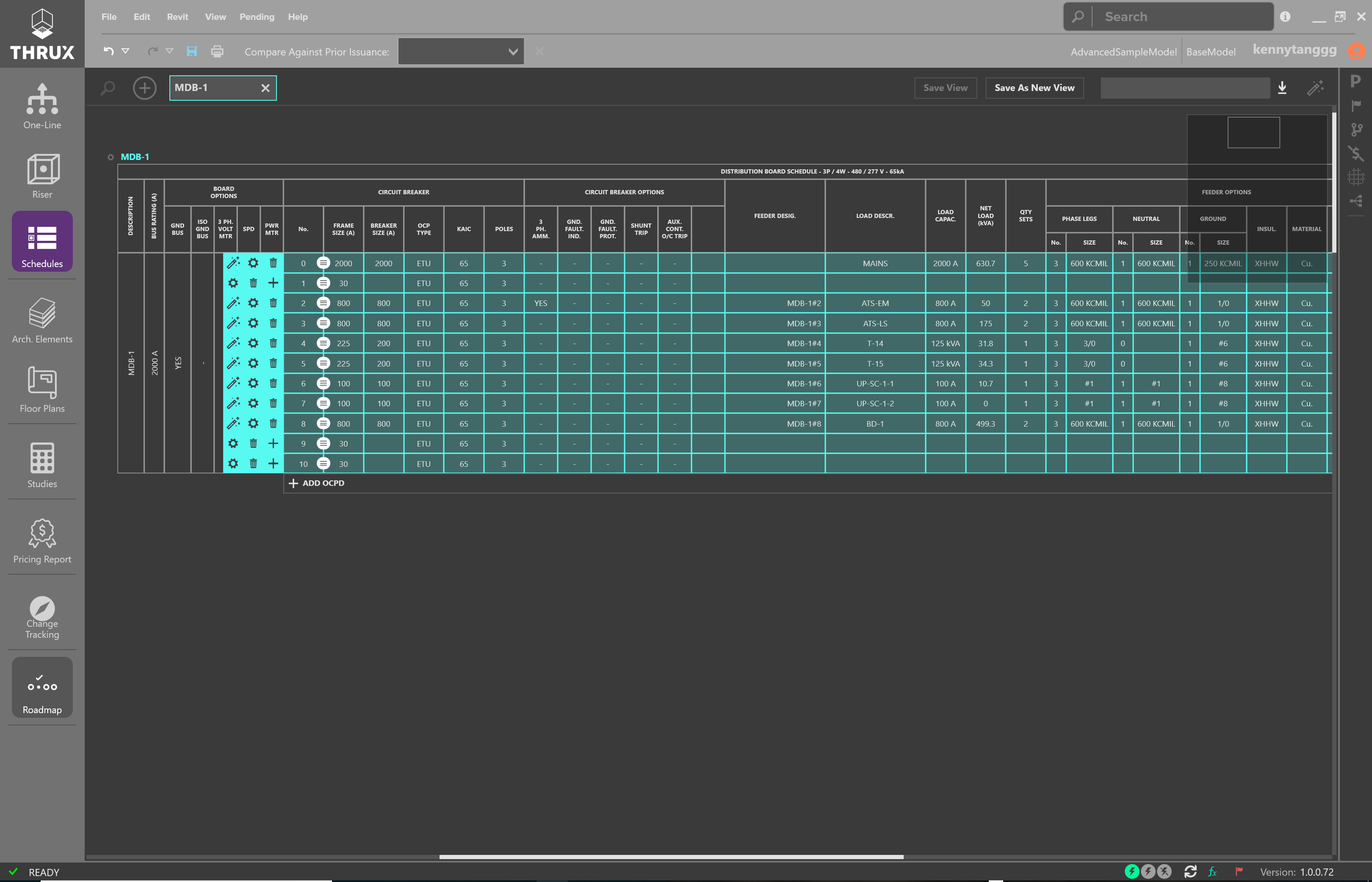Click the undo arrow icon
Viewport: 1372px width, 882px height.
point(108,51)
